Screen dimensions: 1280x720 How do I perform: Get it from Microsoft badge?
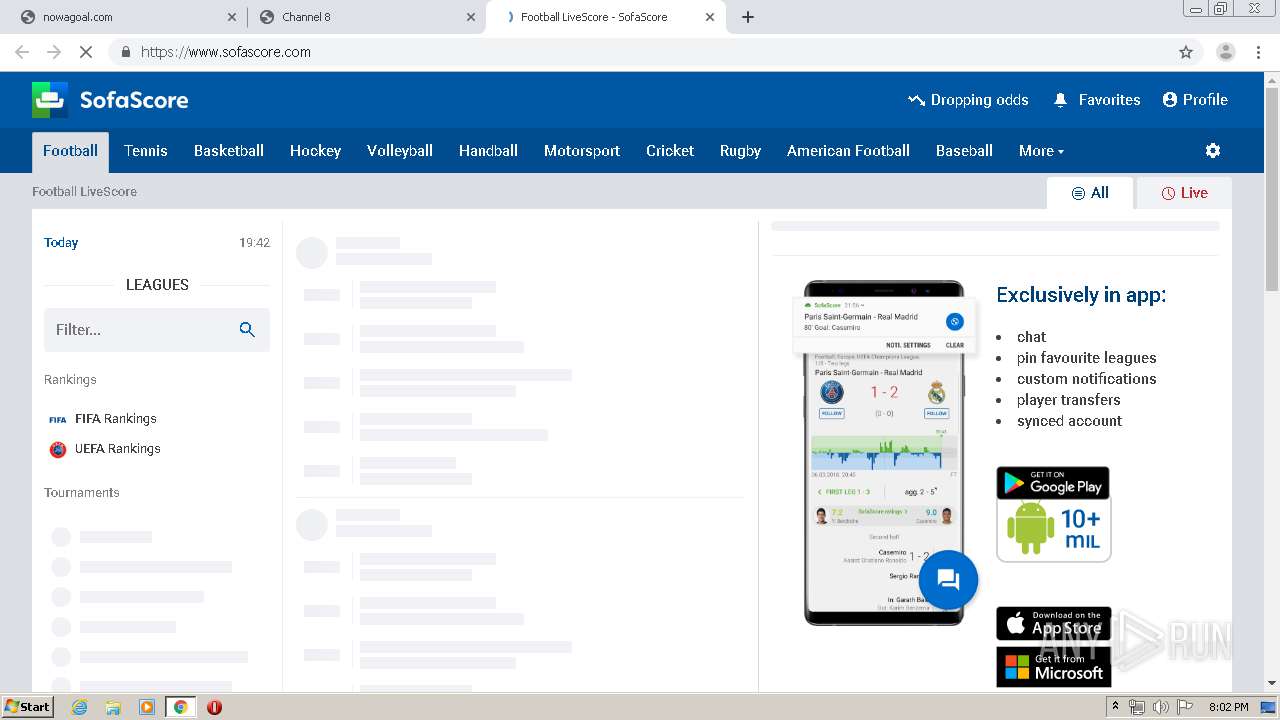(x=1053, y=666)
